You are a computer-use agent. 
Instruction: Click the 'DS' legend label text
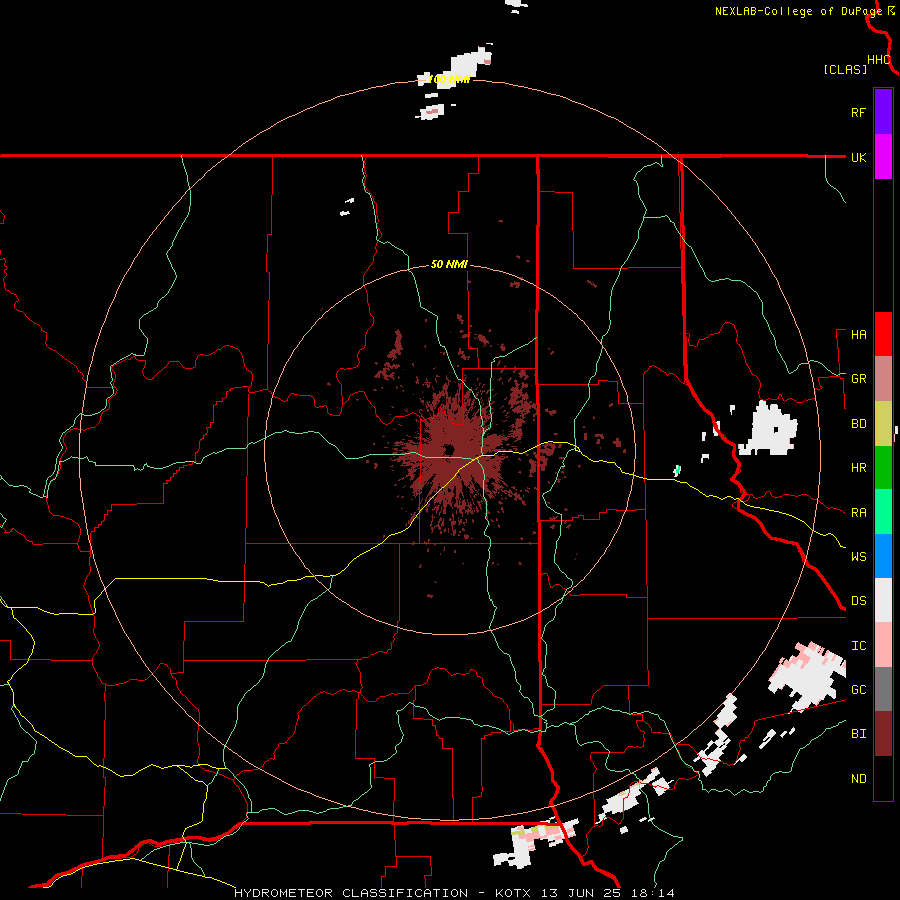click(858, 601)
